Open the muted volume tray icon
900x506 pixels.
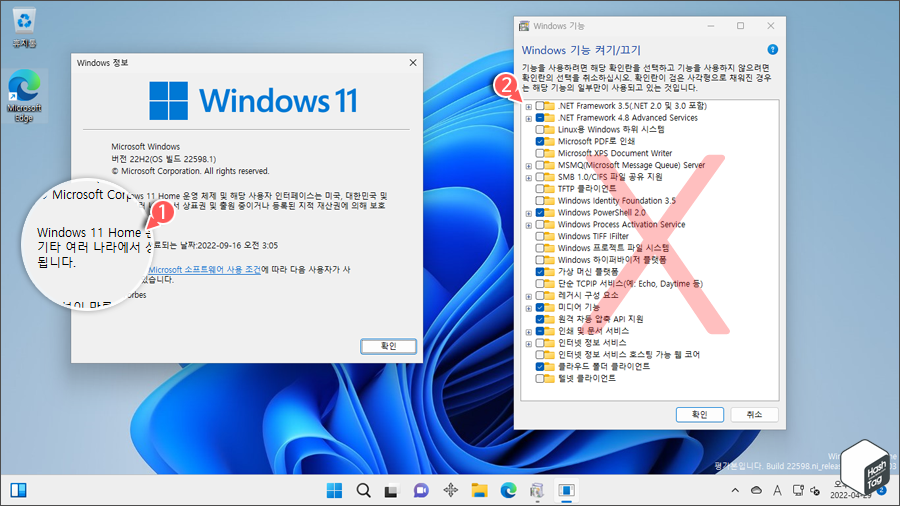tap(815, 491)
